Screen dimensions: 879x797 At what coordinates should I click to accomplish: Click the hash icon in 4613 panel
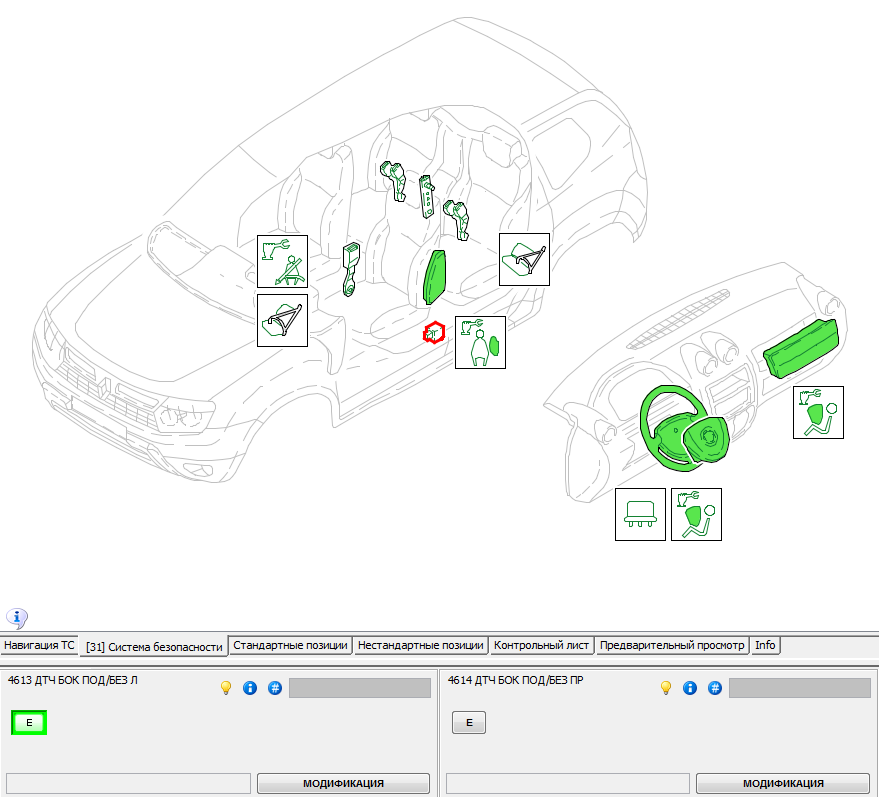coord(274,688)
